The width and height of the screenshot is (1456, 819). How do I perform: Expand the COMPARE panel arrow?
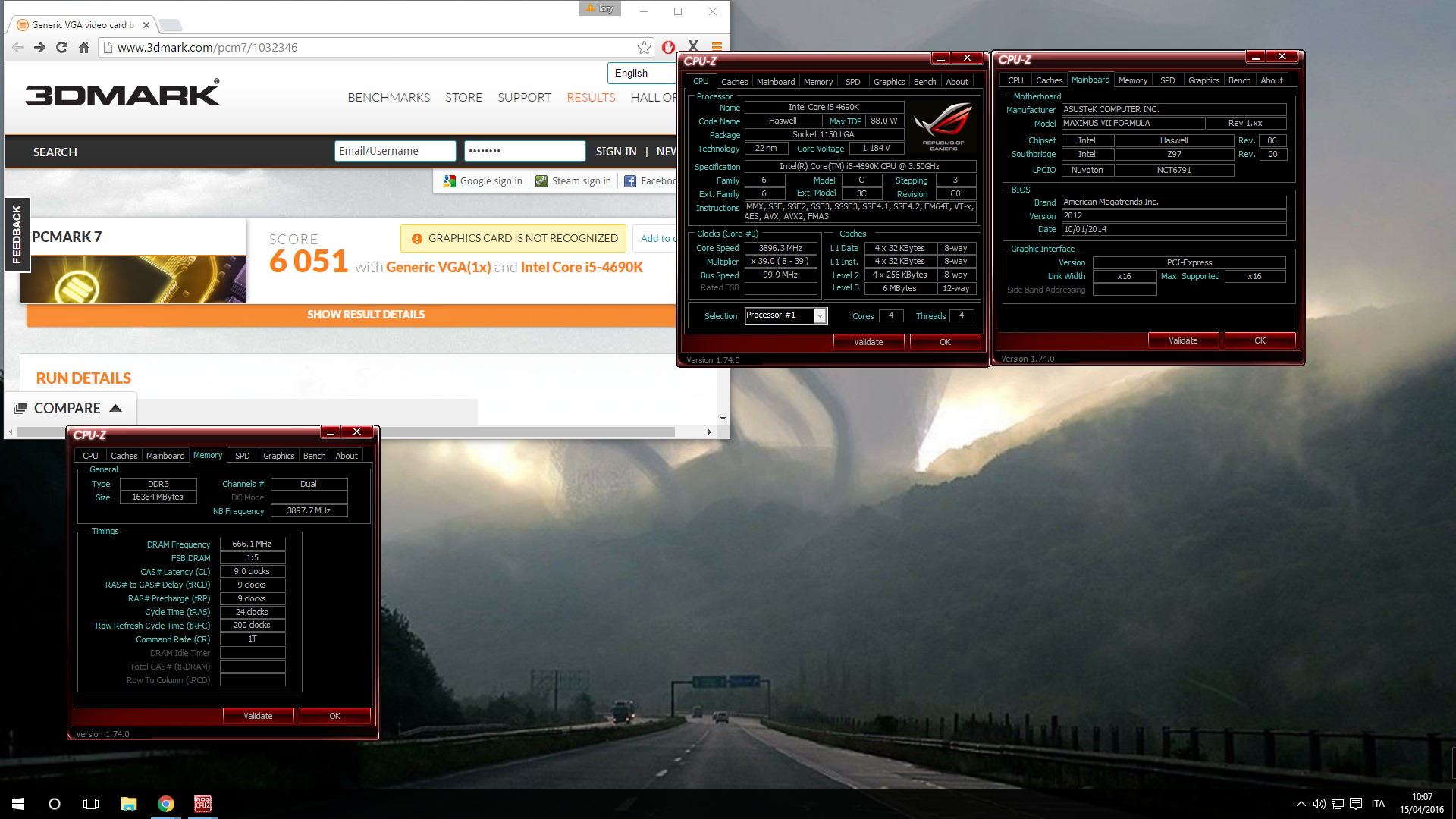[116, 408]
